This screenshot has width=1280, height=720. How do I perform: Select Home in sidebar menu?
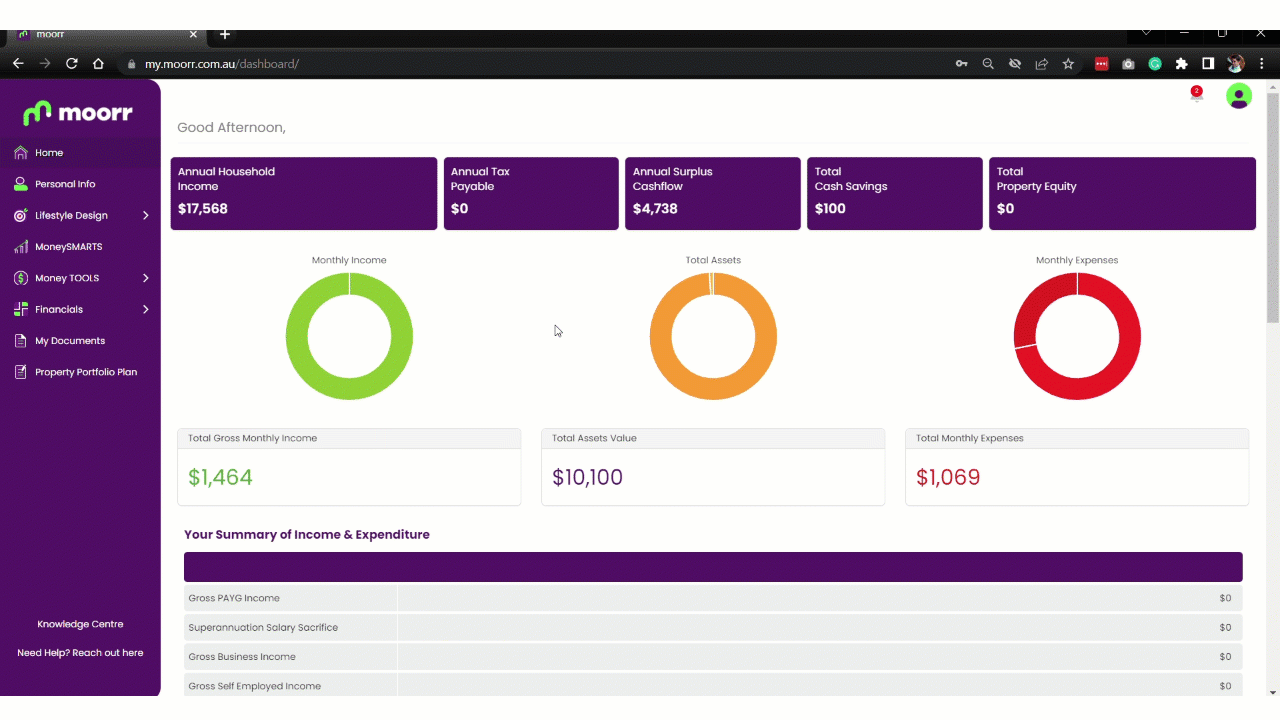pos(80,153)
